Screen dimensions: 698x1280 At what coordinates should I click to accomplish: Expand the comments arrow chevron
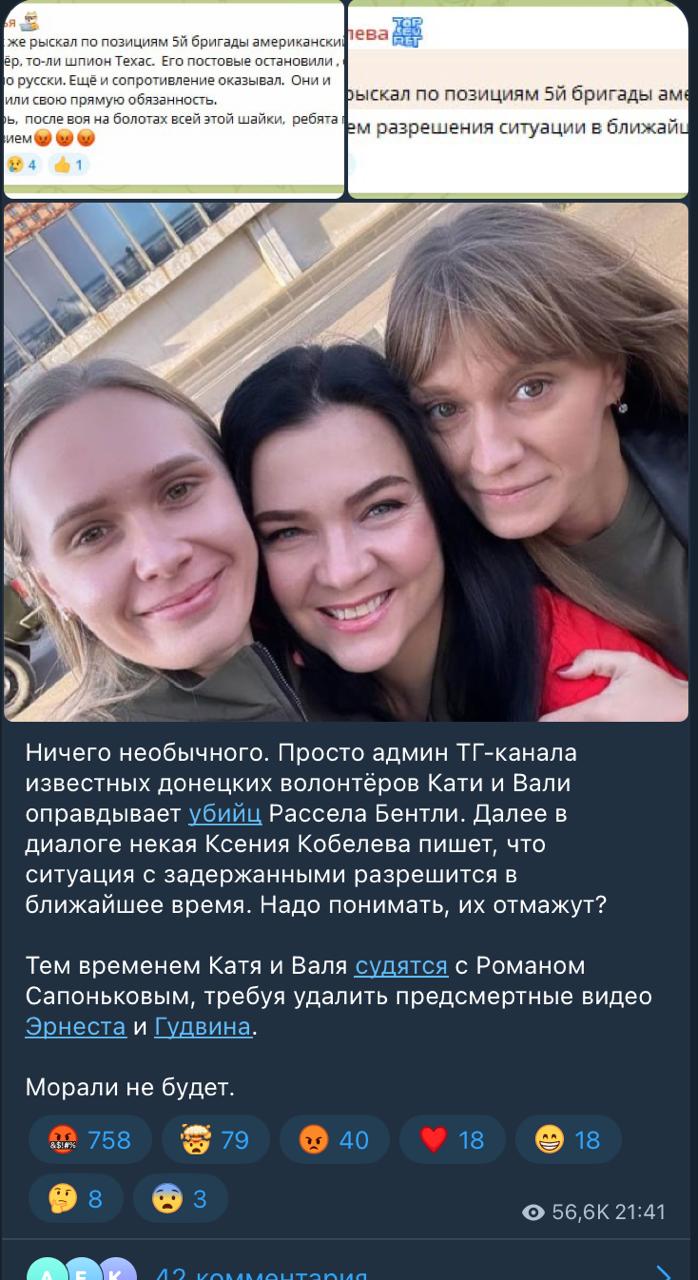661,1270
